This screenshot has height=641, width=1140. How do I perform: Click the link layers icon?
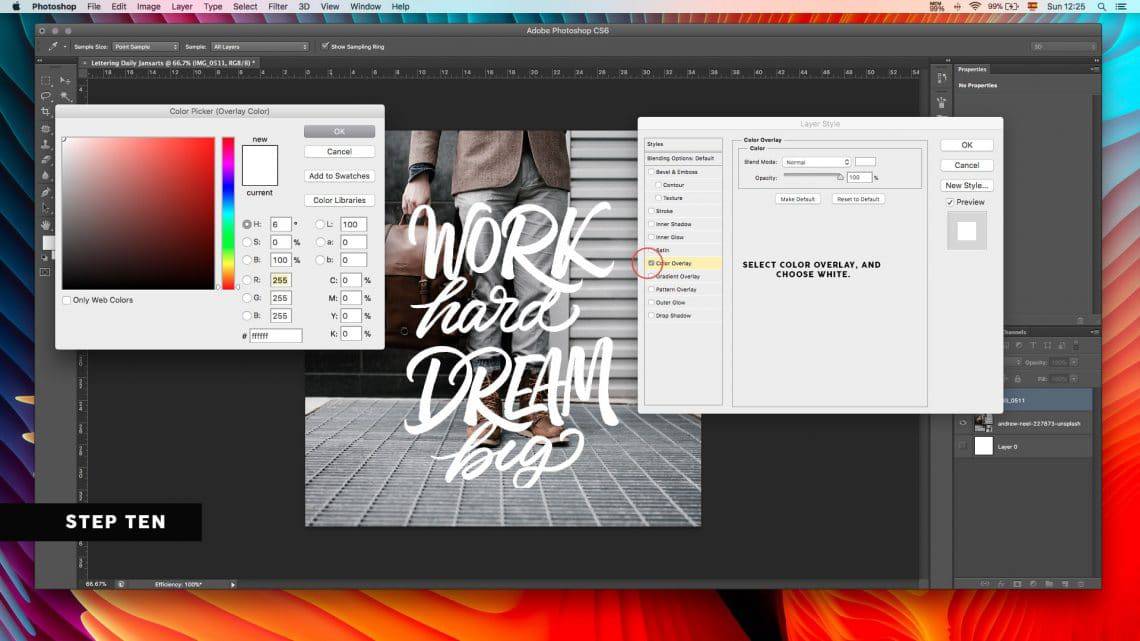coord(984,584)
